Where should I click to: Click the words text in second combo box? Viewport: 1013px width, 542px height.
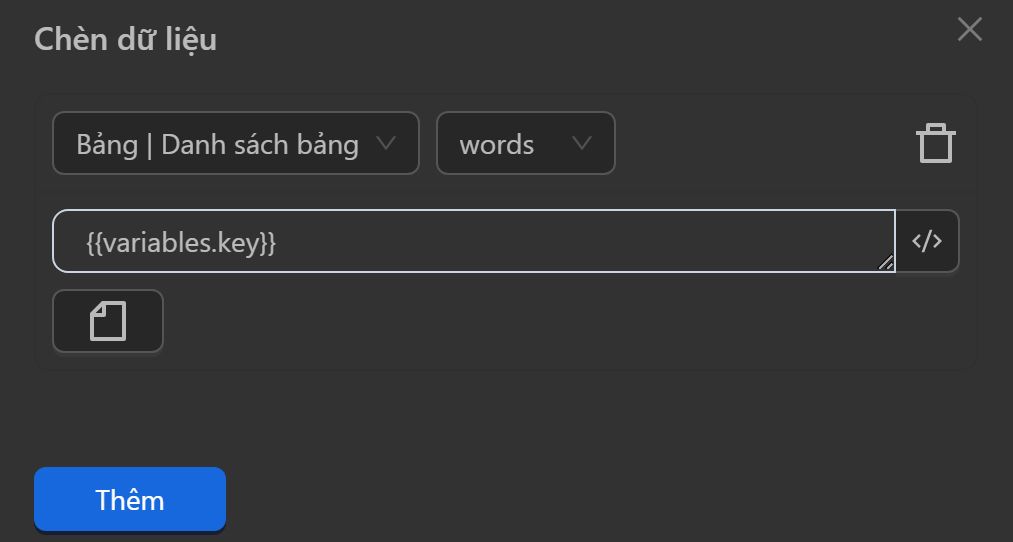coord(496,145)
